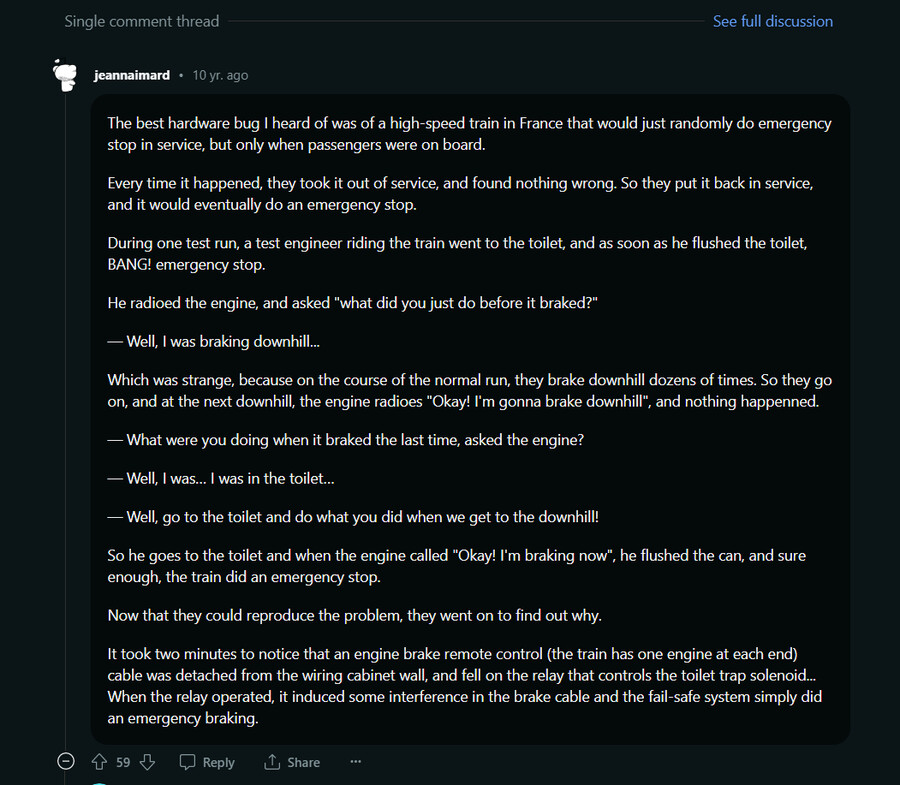Click the line "Well, I was braking downhill"
This screenshot has width=900, height=785.
(x=213, y=341)
